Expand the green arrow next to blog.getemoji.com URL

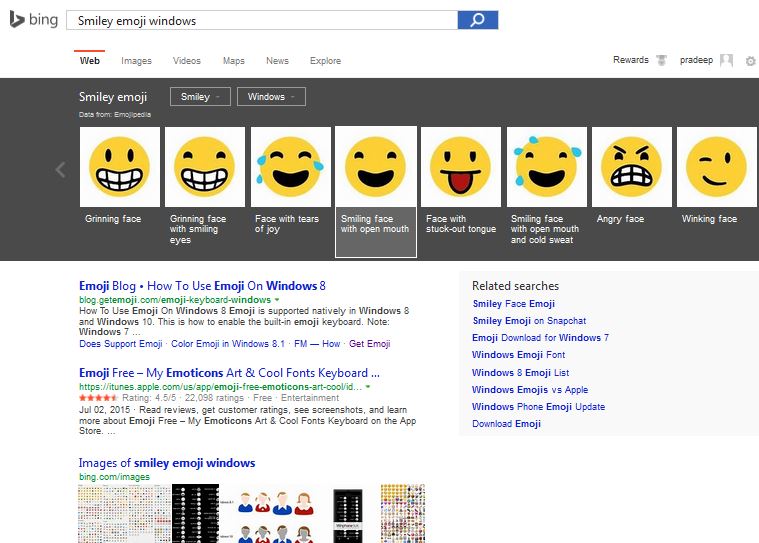pos(277,300)
